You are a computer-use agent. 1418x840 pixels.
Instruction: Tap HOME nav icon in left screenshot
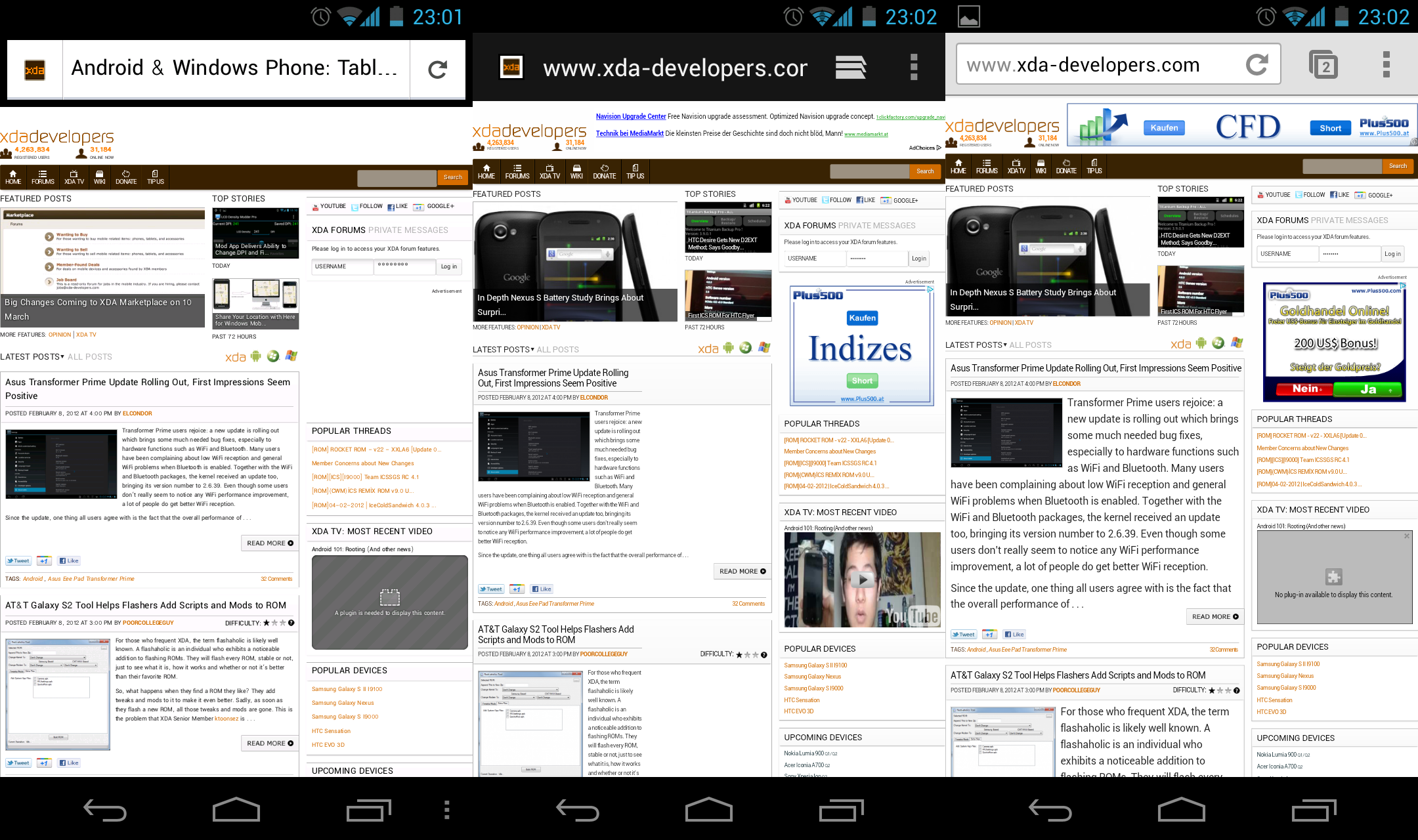[x=13, y=177]
